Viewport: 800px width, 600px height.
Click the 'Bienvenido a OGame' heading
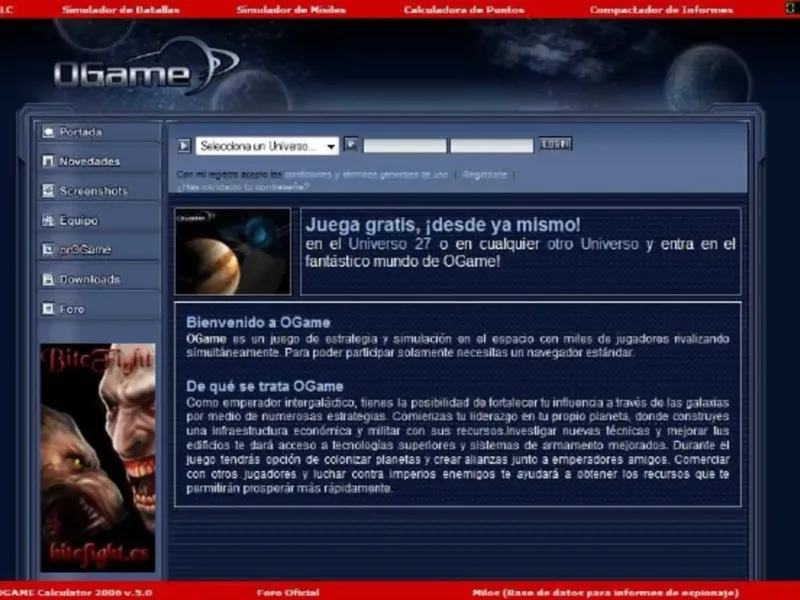[258, 322]
